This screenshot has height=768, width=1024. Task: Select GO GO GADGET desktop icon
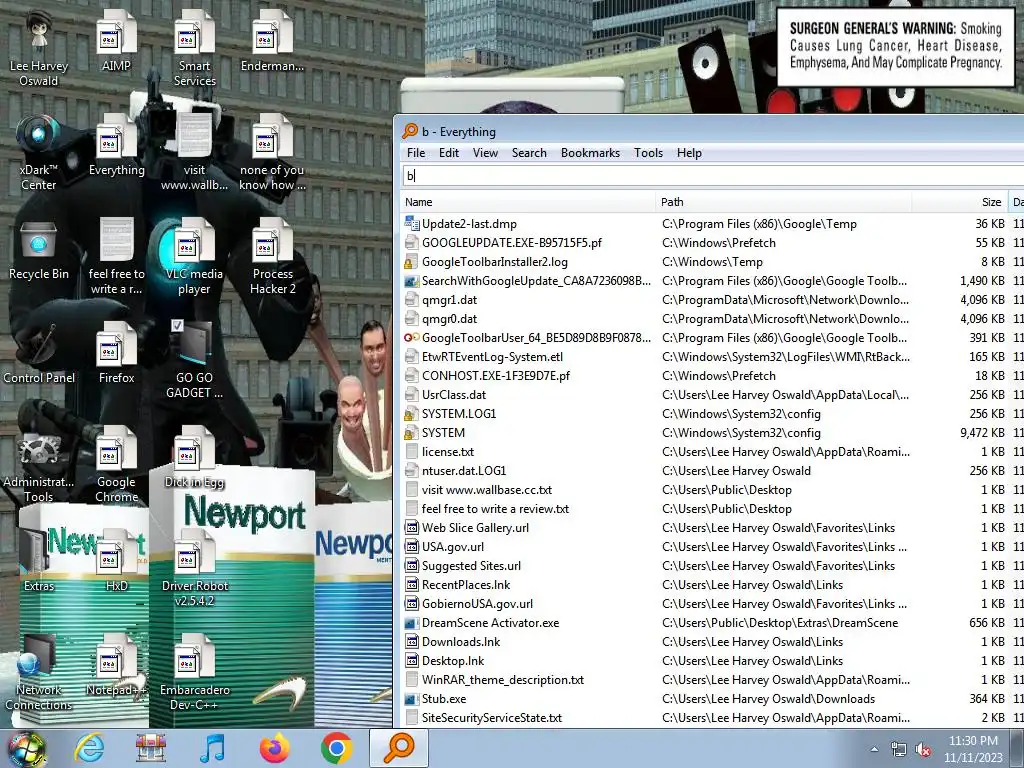194,361
